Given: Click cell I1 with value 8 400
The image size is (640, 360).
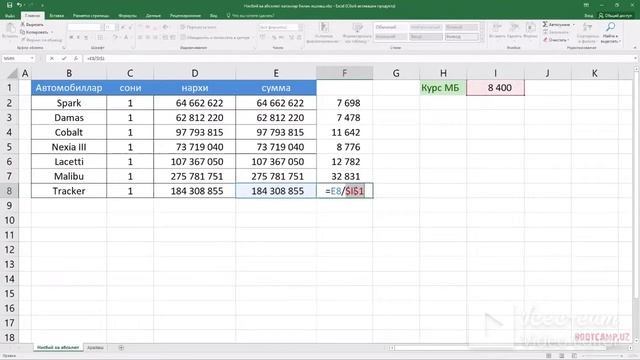Looking at the screenshot, I should [496, 88].
